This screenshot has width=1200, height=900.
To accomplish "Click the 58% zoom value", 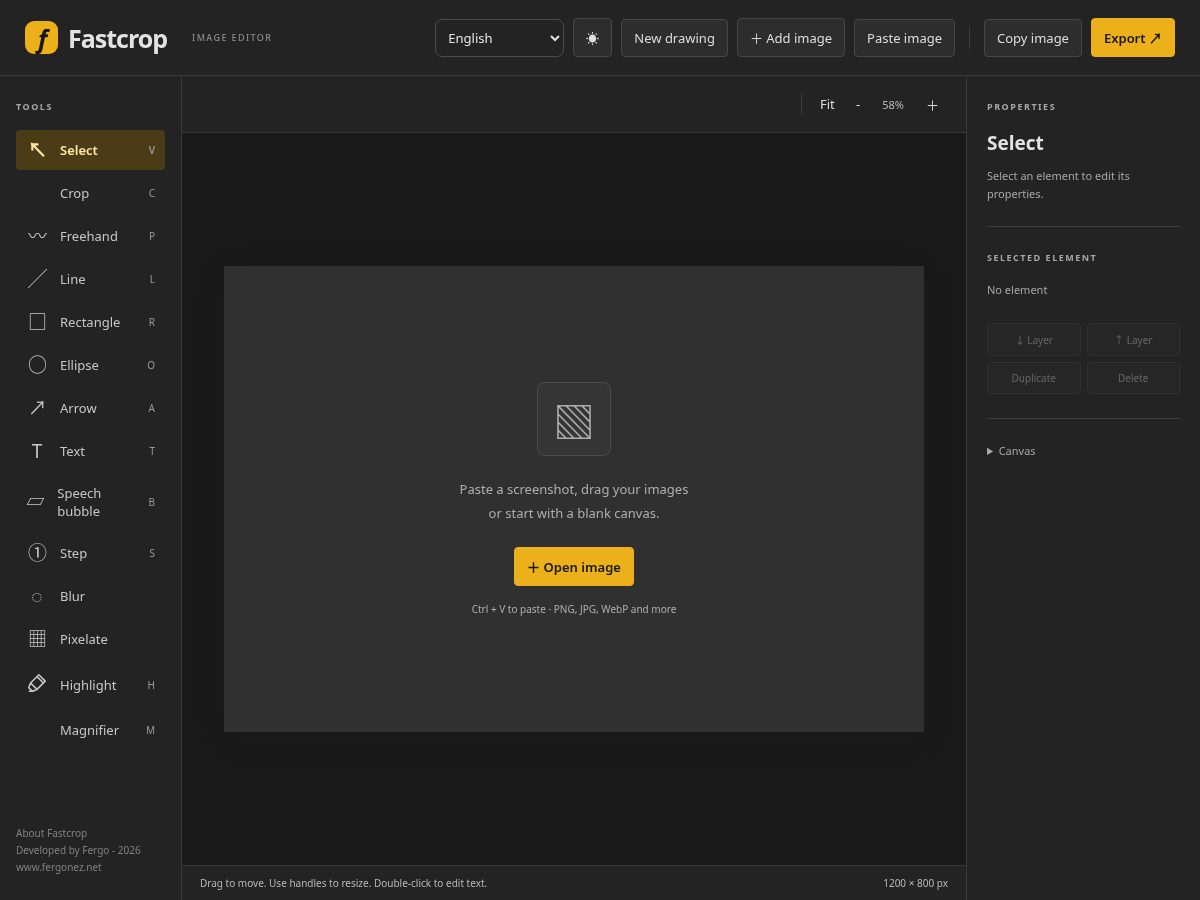I will point(893,105).
